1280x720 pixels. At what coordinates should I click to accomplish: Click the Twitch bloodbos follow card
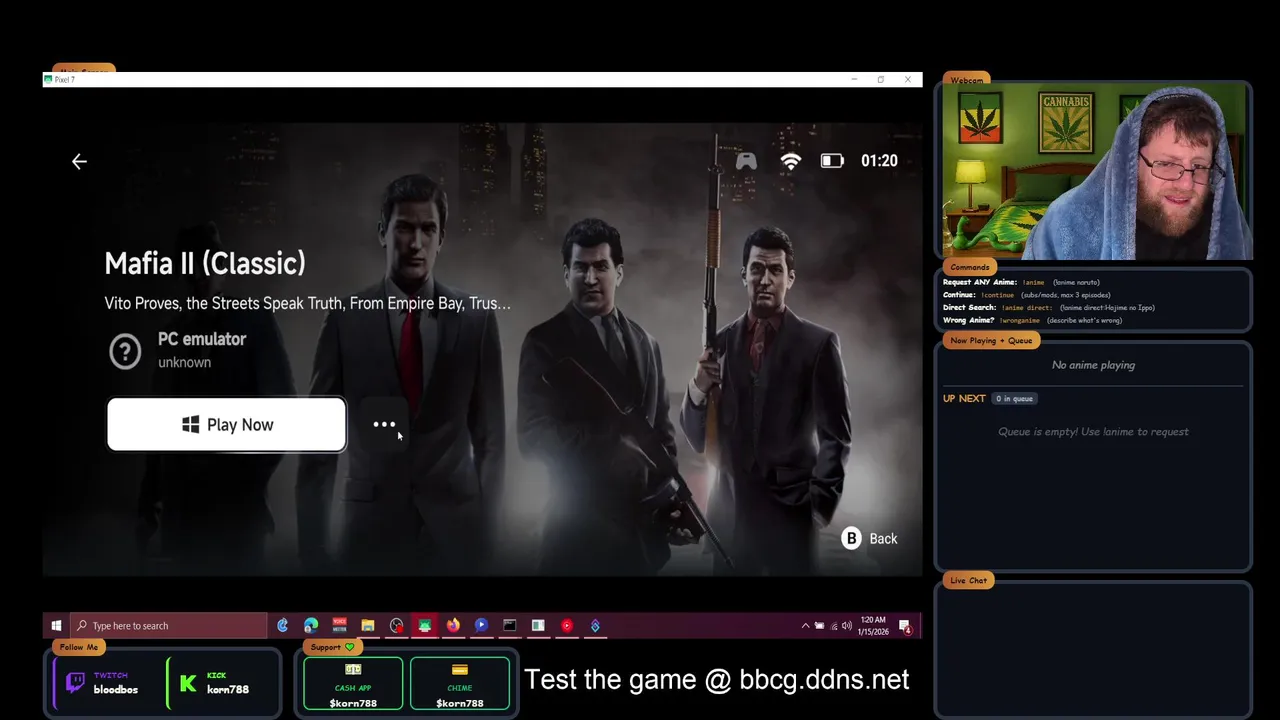(x=107, y=683)
